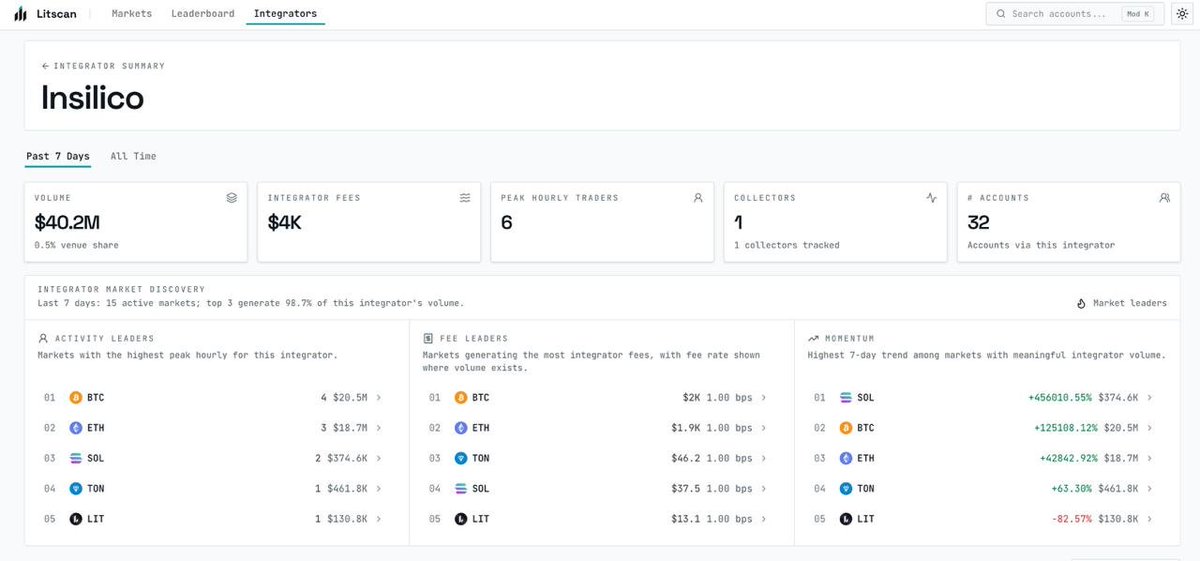1200x561 pixels.
Task: Expand BTC row chevron in Activity Leaders
Action: pos(379,398)
